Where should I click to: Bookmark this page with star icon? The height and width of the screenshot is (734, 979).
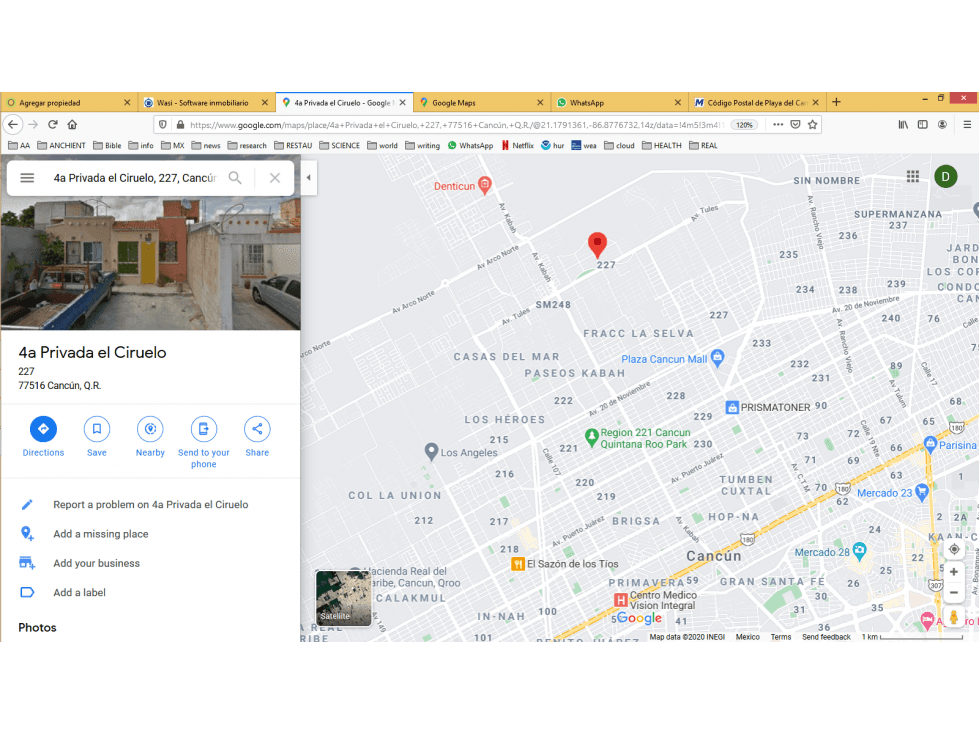812,125
